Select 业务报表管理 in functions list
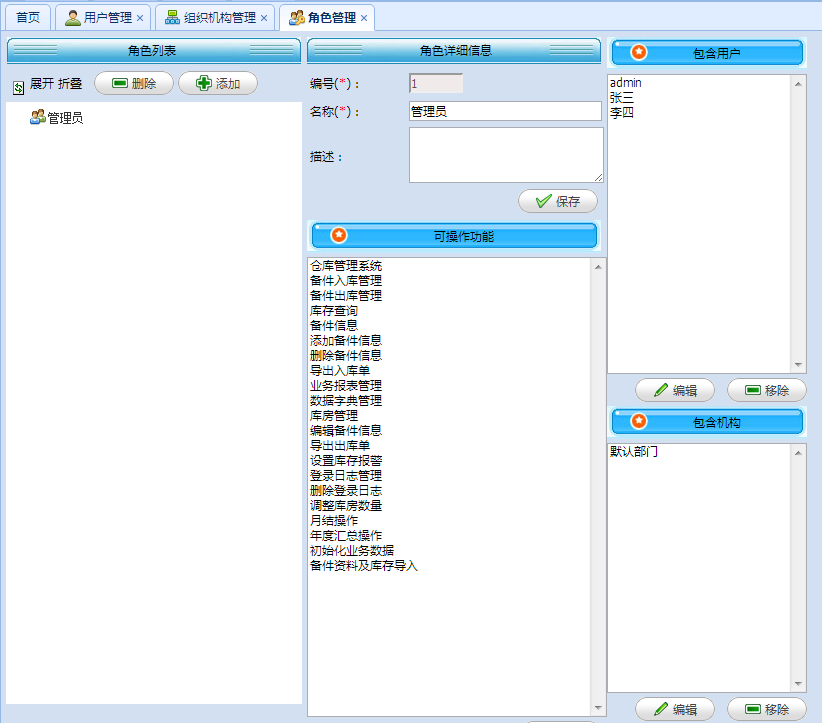This screenshot has height=723, width=822. 346,385
